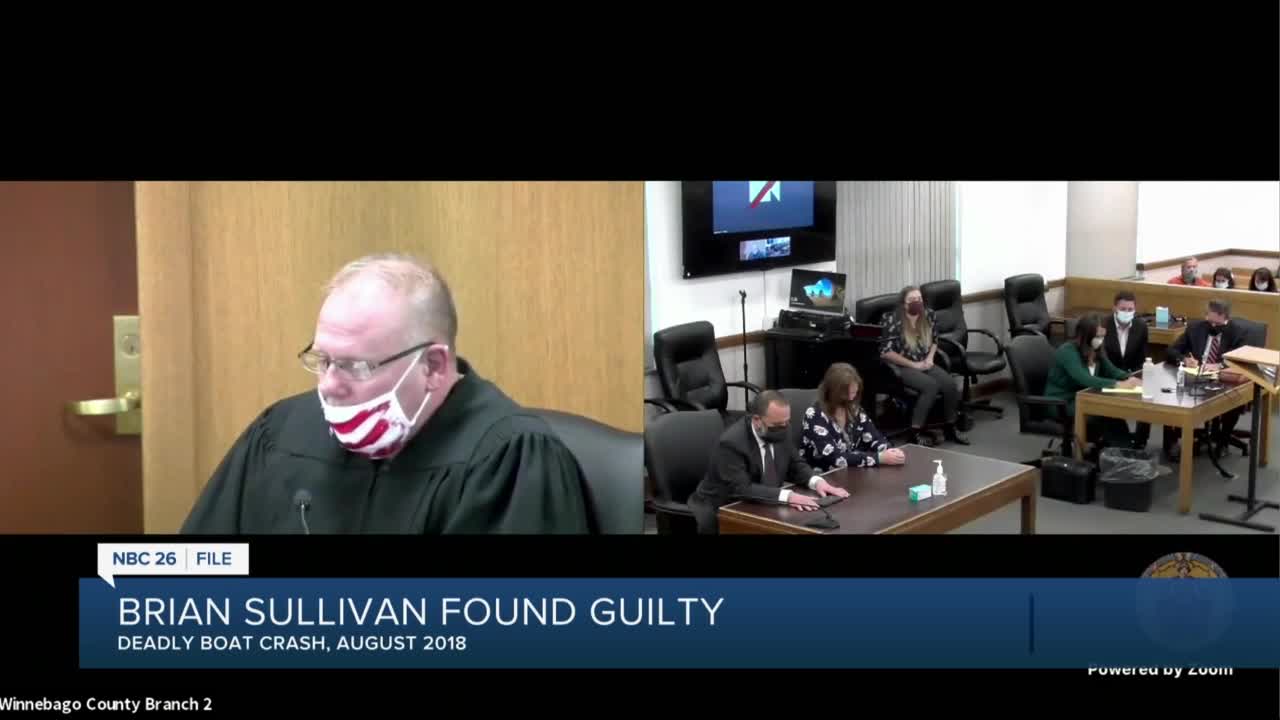
Task: Click the Deadly Boat Crash, August 2018 subtitle
Action: (x=292, y=643)
